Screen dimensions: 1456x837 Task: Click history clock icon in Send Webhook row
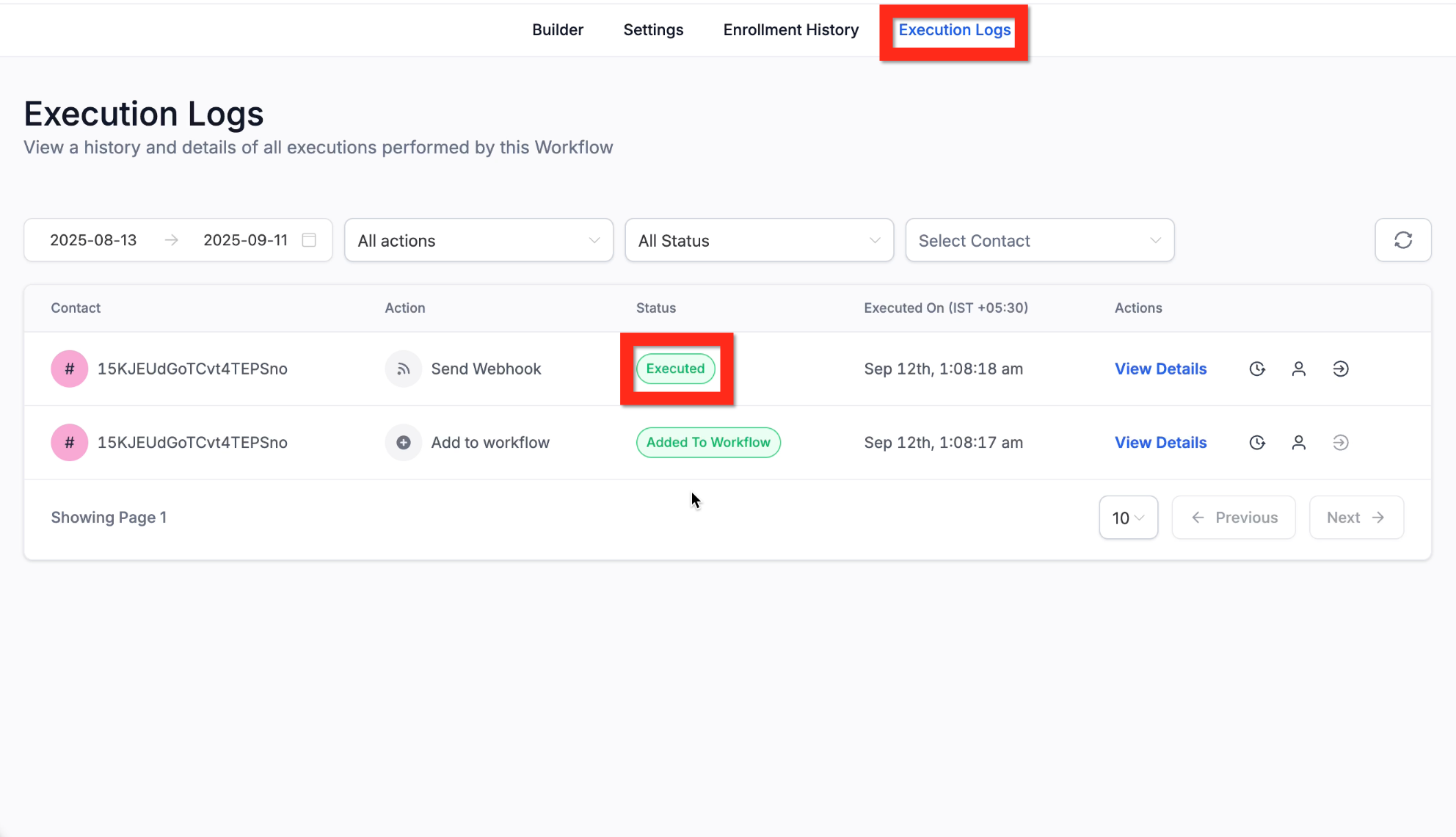point(1257,369)
